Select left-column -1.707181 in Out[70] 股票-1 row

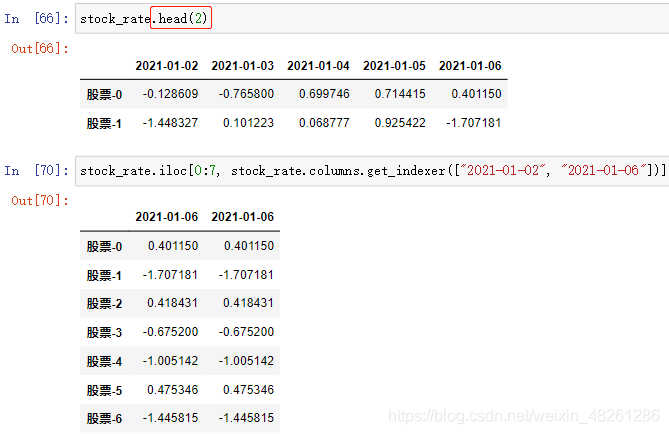click(x=170, y=275)
